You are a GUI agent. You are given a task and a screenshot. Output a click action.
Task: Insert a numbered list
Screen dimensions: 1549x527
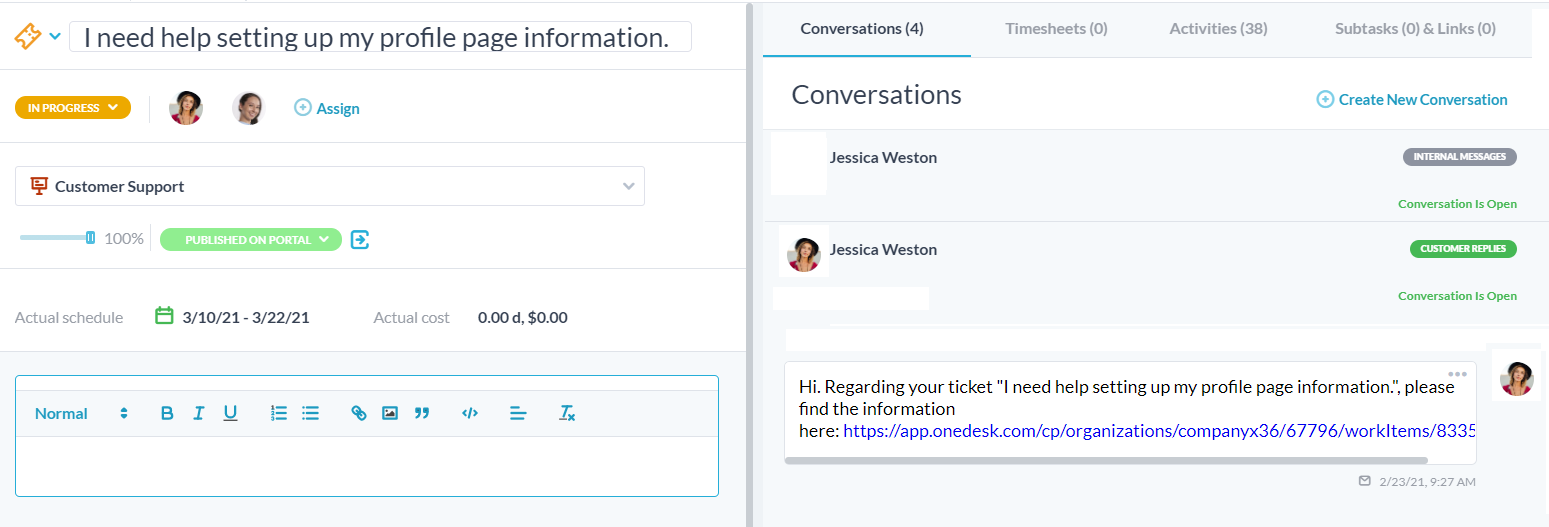(279, 413)
